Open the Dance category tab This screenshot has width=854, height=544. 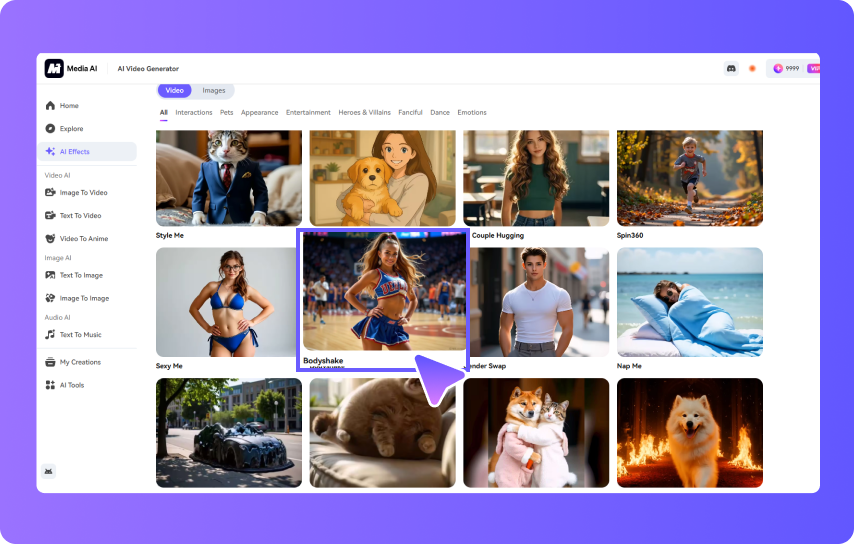(440, 112)
